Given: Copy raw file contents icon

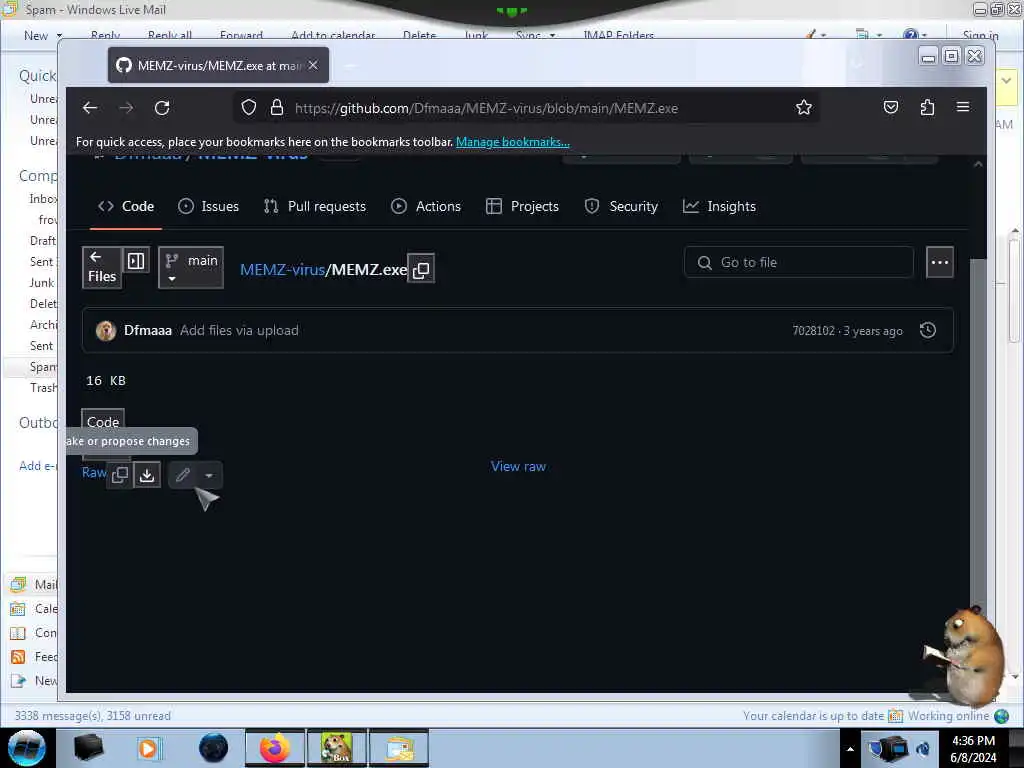Looking at the screenshot, I should [x=120, y=475].
